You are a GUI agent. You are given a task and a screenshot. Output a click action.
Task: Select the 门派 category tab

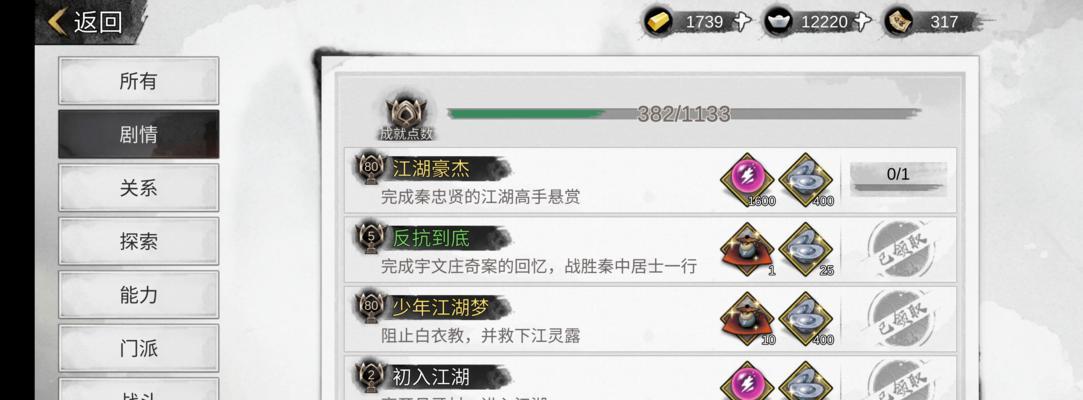coord(138,348)
